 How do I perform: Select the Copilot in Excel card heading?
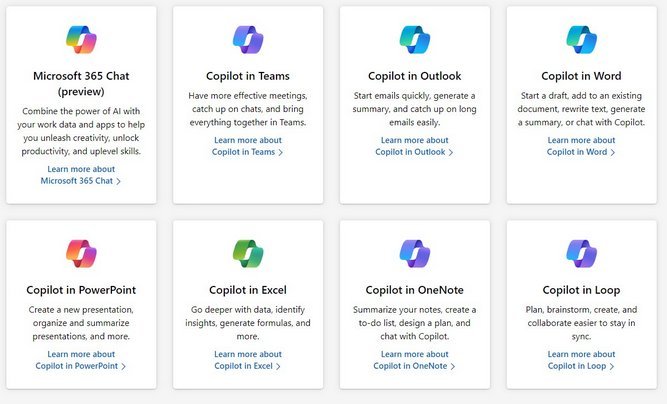pyautogui.click(x=248, y=290)
